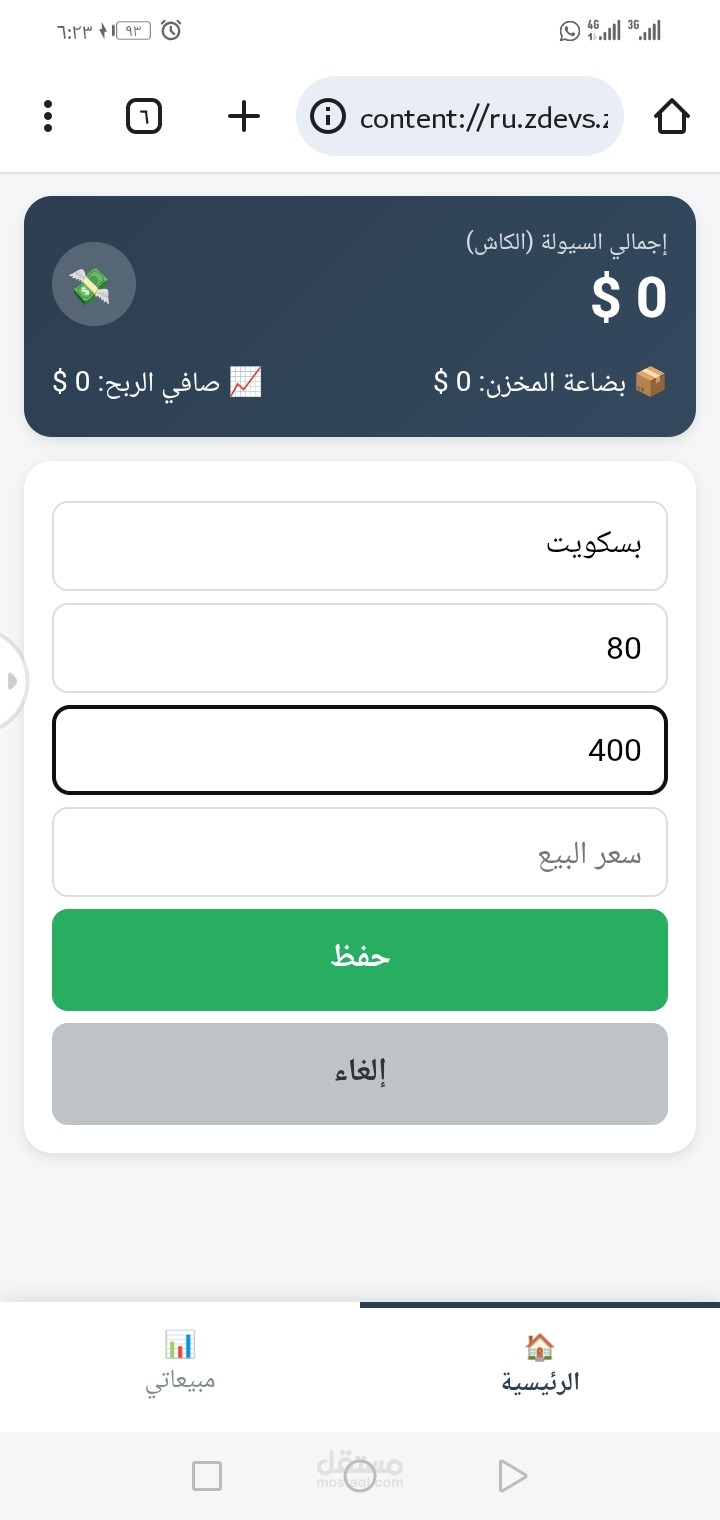This screenshot has height=1520, width=720.
Task: Cancel the form with إلغاء button
Action: (x=360, y=1074)
